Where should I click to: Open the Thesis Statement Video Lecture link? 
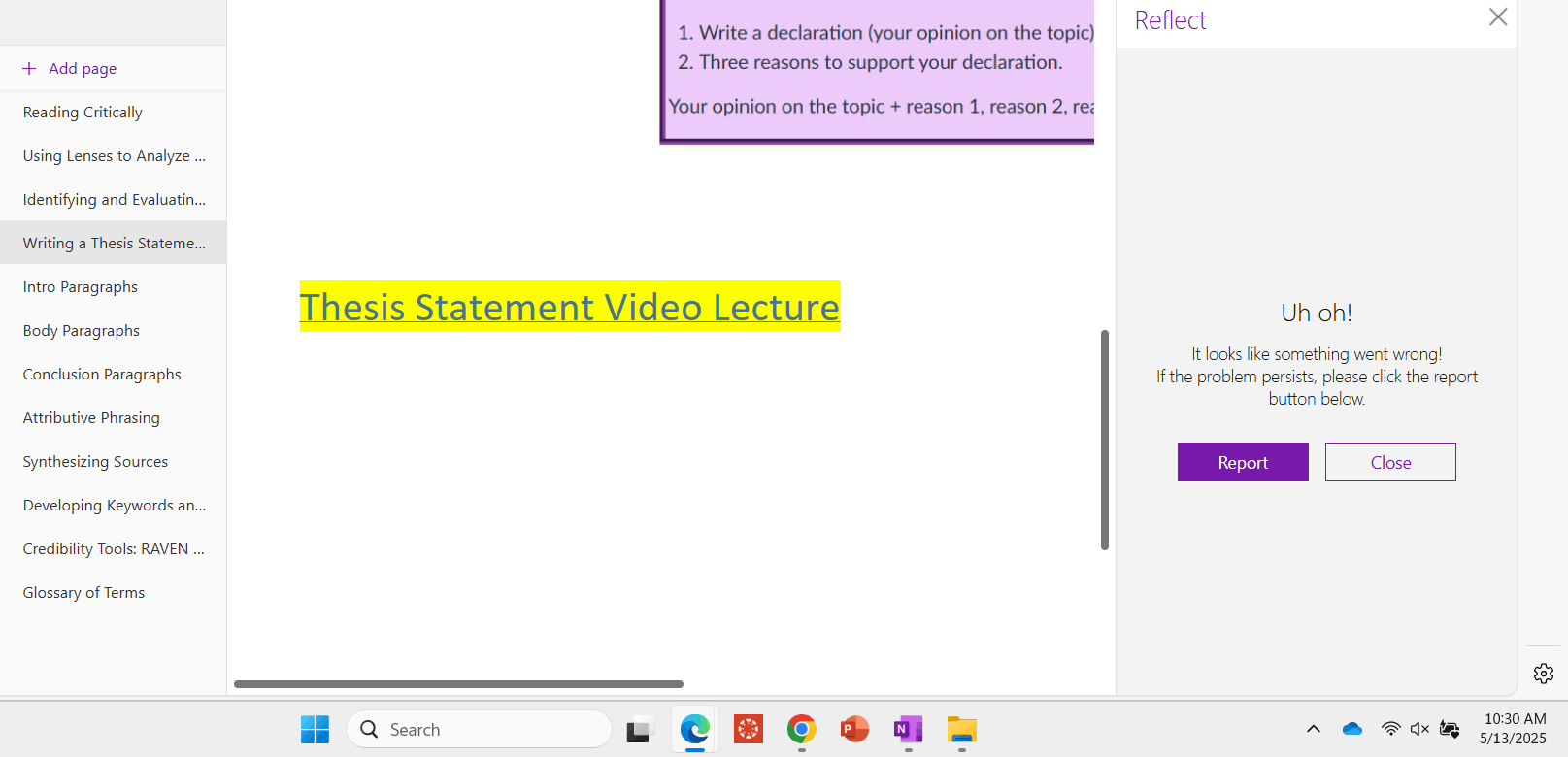(570, 307)
